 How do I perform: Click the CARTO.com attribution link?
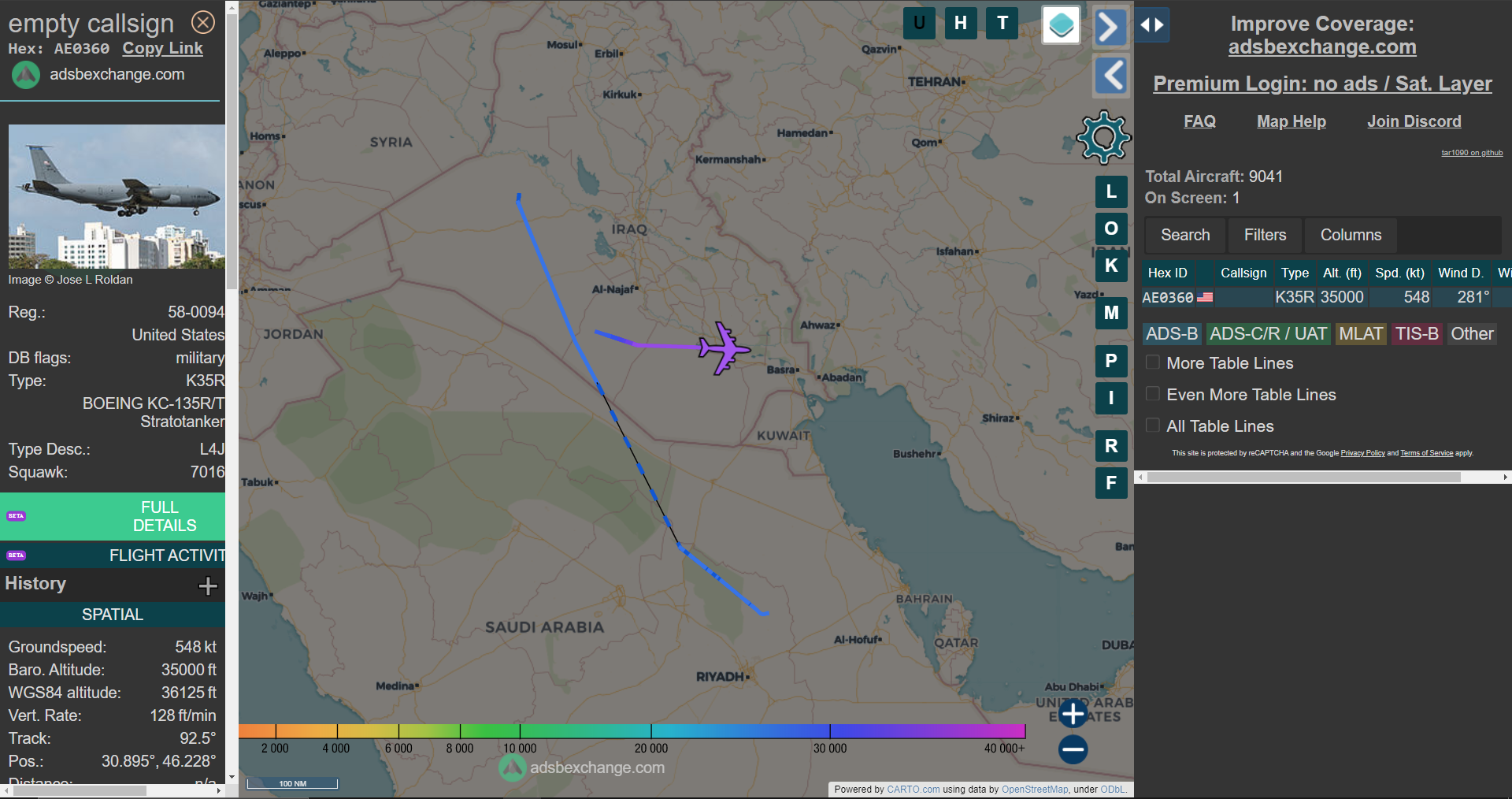coord(913,790)
